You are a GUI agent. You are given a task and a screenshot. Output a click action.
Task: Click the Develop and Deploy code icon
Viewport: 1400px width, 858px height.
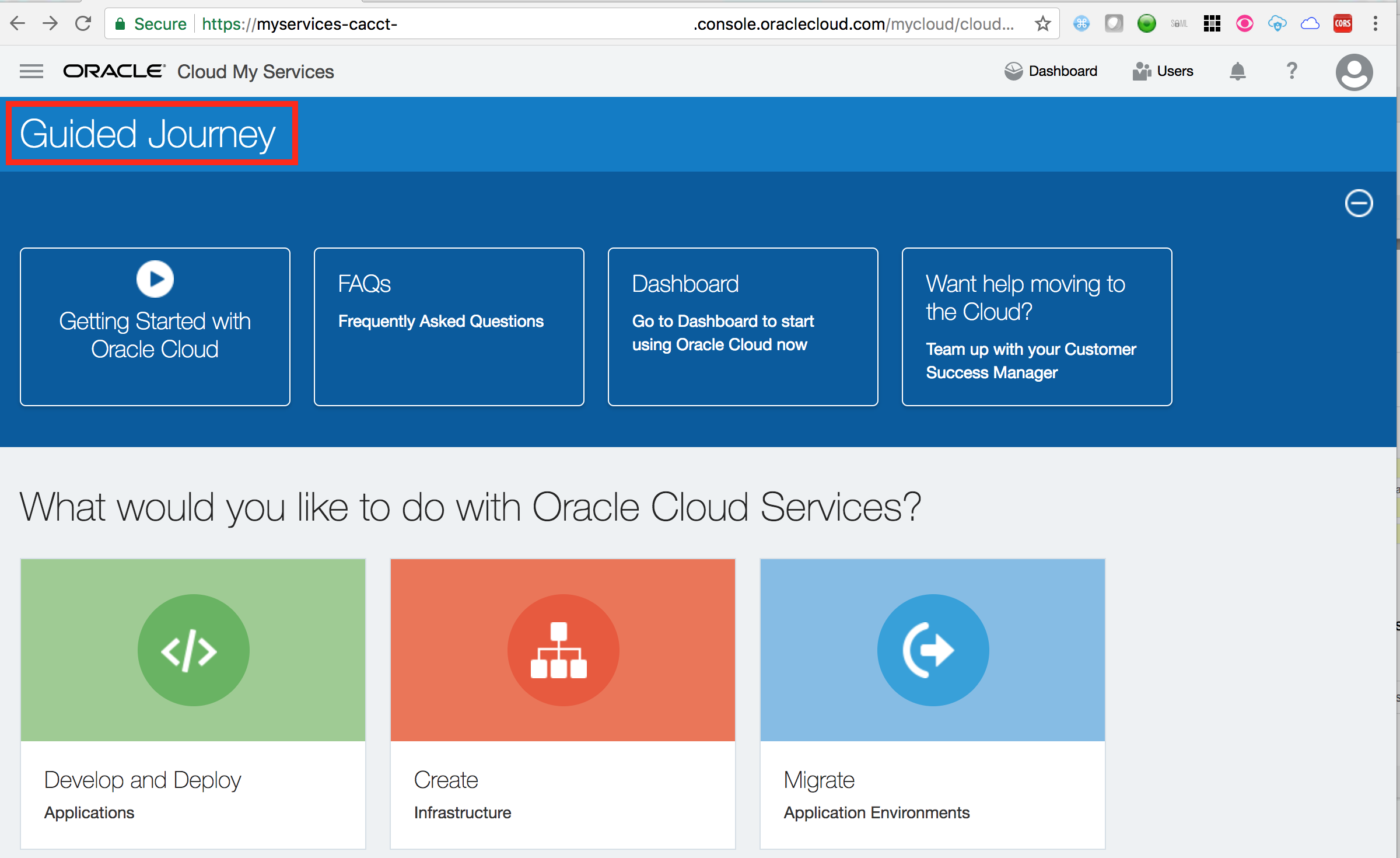(x=193, y=650)
